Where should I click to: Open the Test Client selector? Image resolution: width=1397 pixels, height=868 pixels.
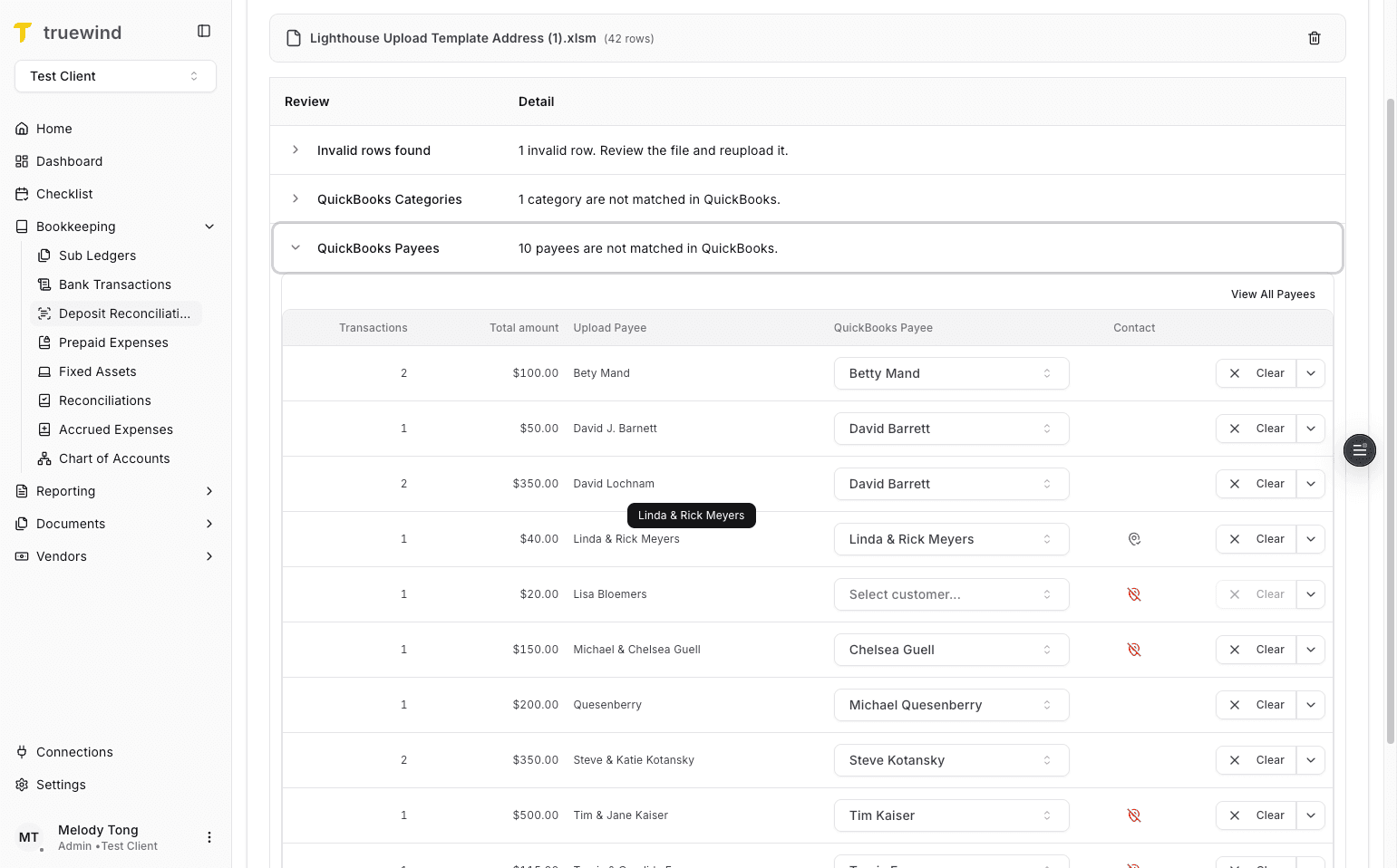tap(114, 76)
